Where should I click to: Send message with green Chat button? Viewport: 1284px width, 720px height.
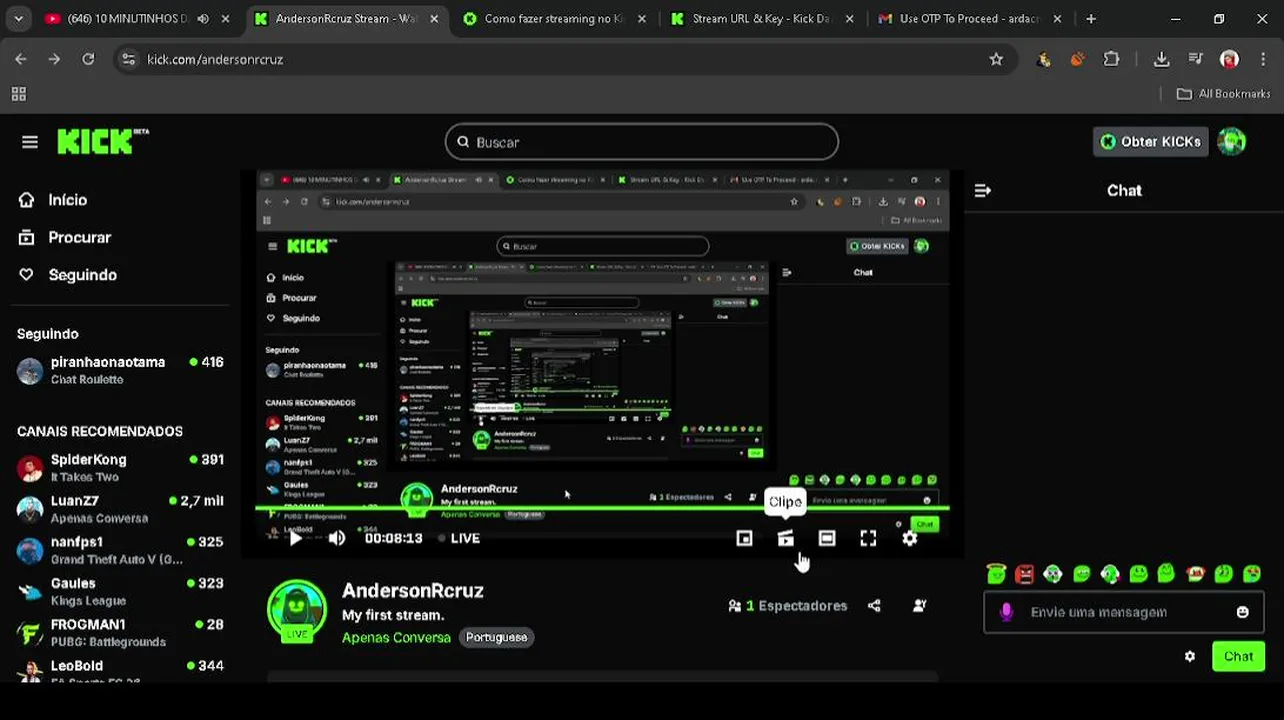click(x=1238, y=657)
